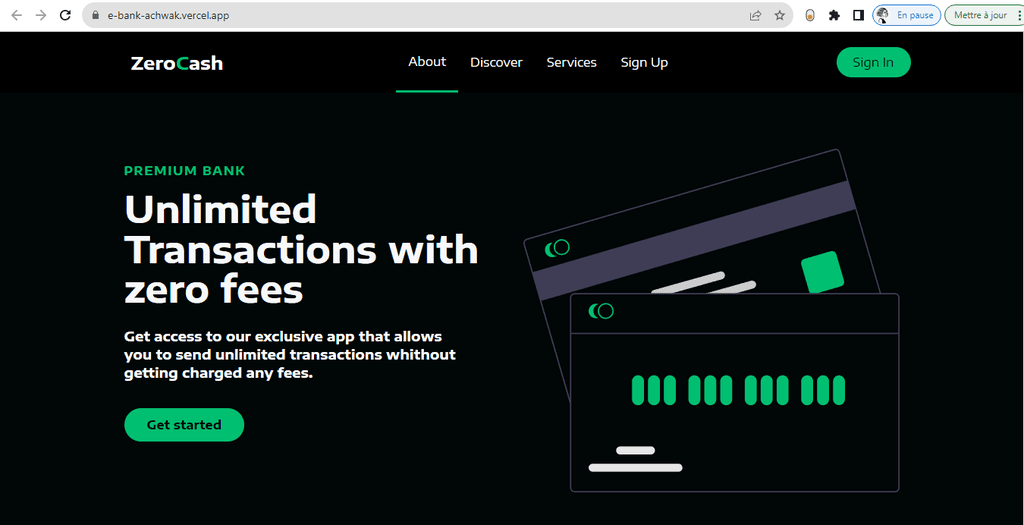
Task: Click the Unlimited Transactions headline
Action: tap(301, 249)
